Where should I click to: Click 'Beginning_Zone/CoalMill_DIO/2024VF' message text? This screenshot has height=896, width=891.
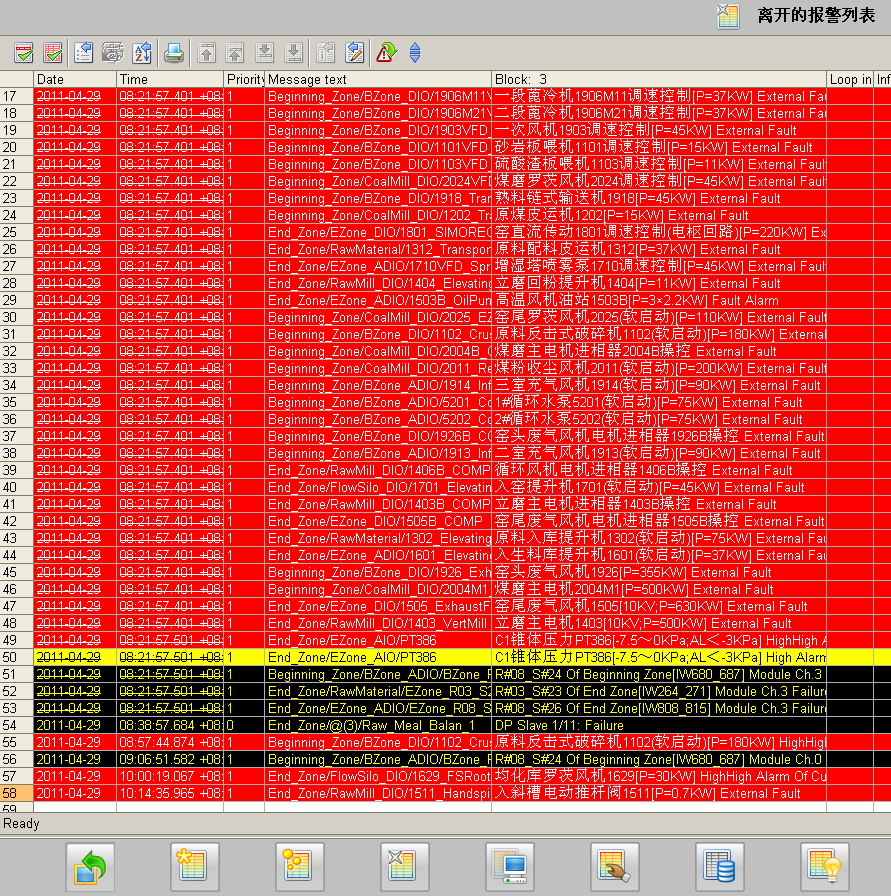coord(379,181)
